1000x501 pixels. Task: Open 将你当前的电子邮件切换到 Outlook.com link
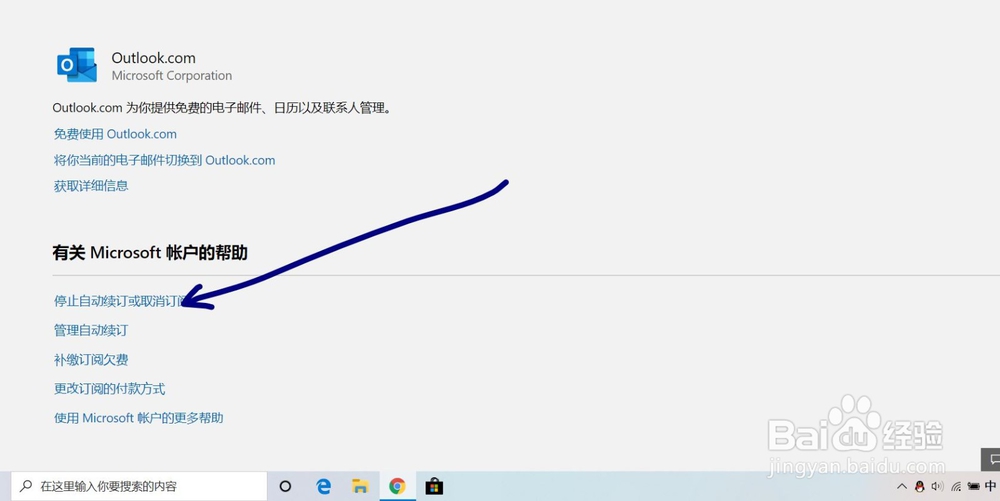(165, 160)
